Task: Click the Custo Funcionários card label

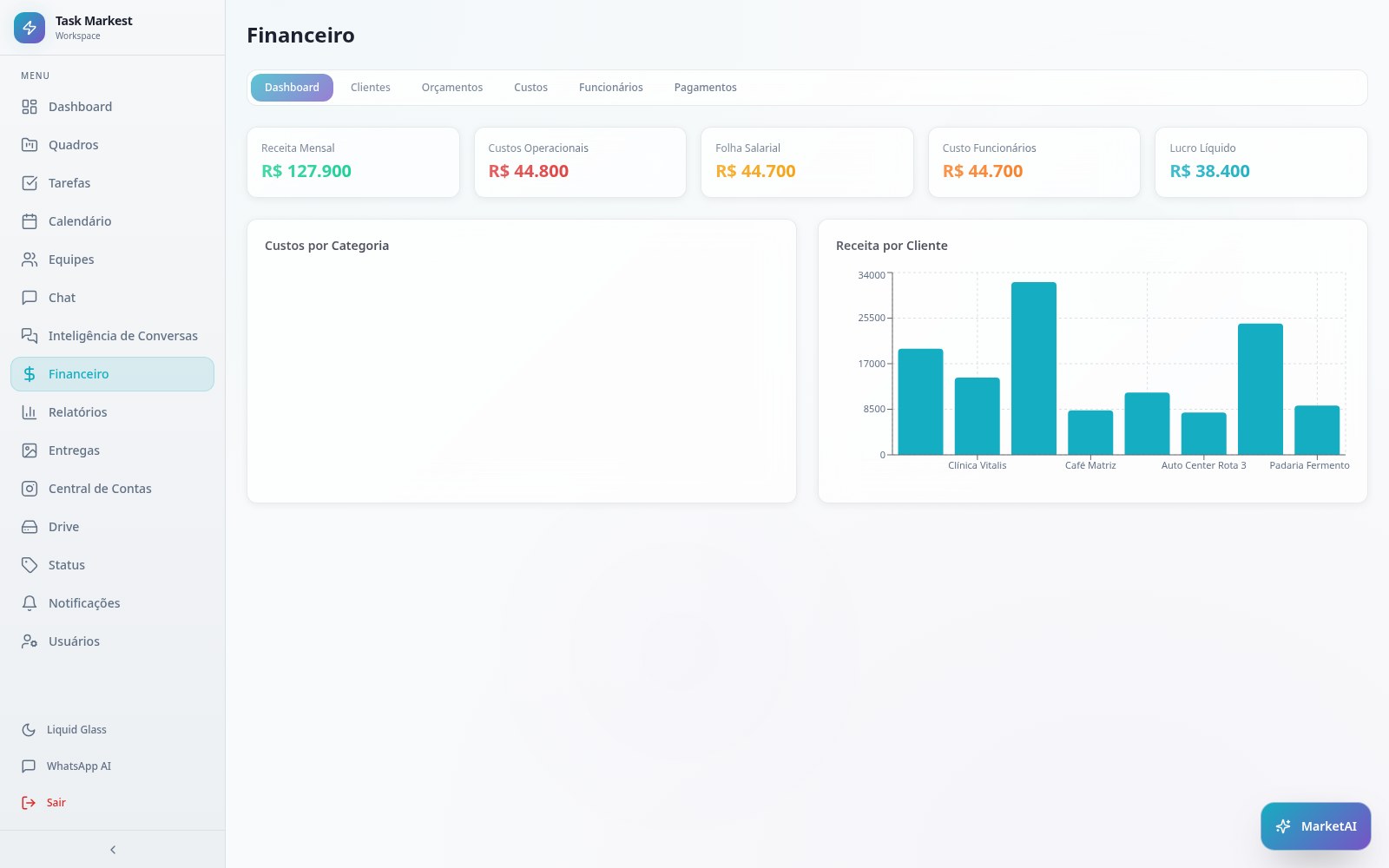Action: [989, 148]
